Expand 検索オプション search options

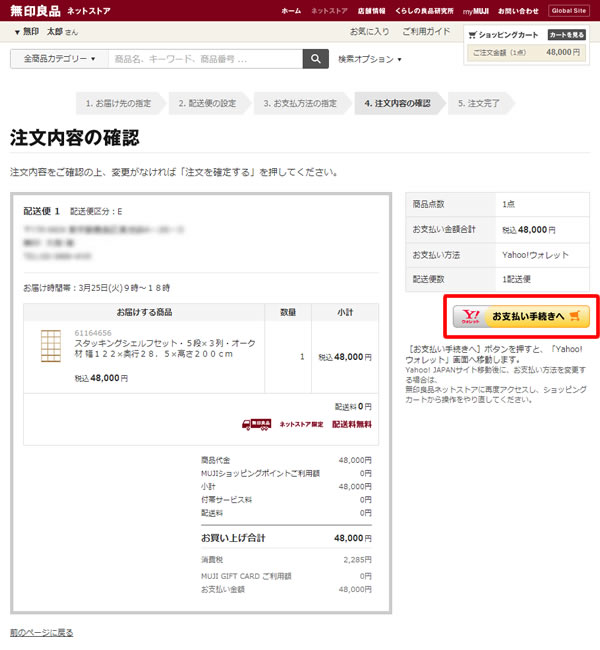click(x=369, y=59)
